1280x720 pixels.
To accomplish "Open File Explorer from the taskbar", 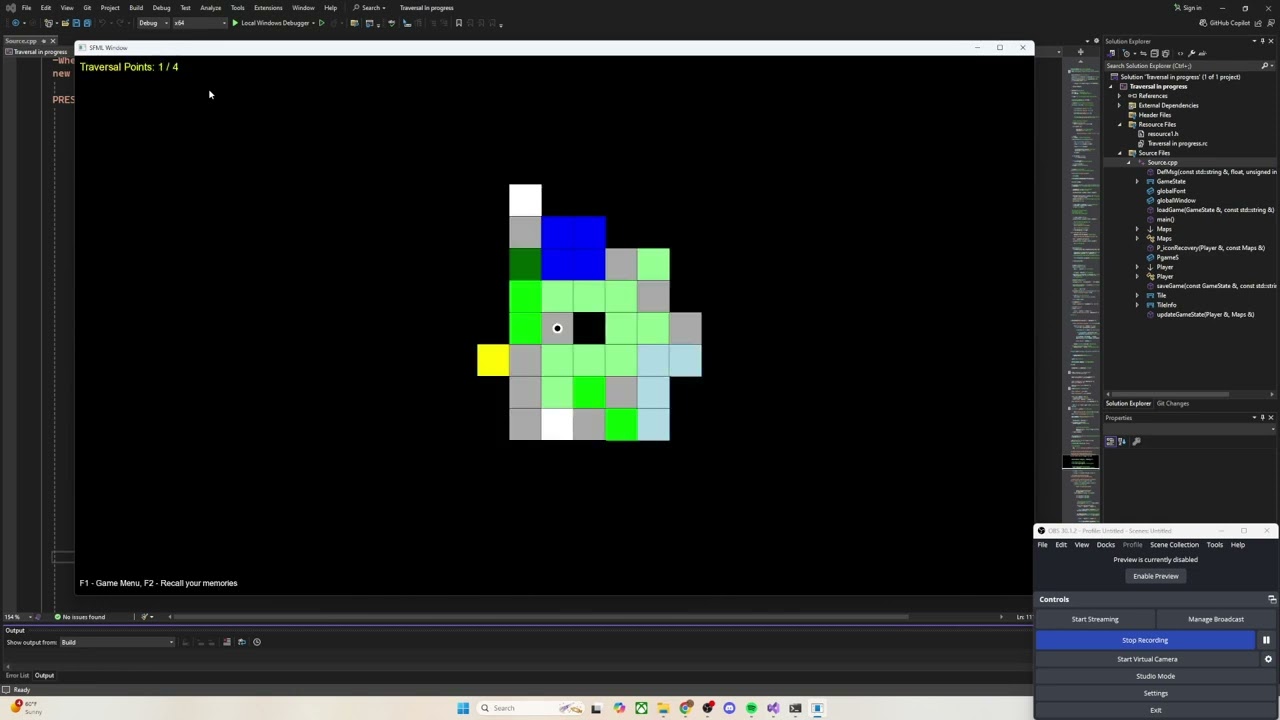I will pyautogui.click(x=663, y=708).
